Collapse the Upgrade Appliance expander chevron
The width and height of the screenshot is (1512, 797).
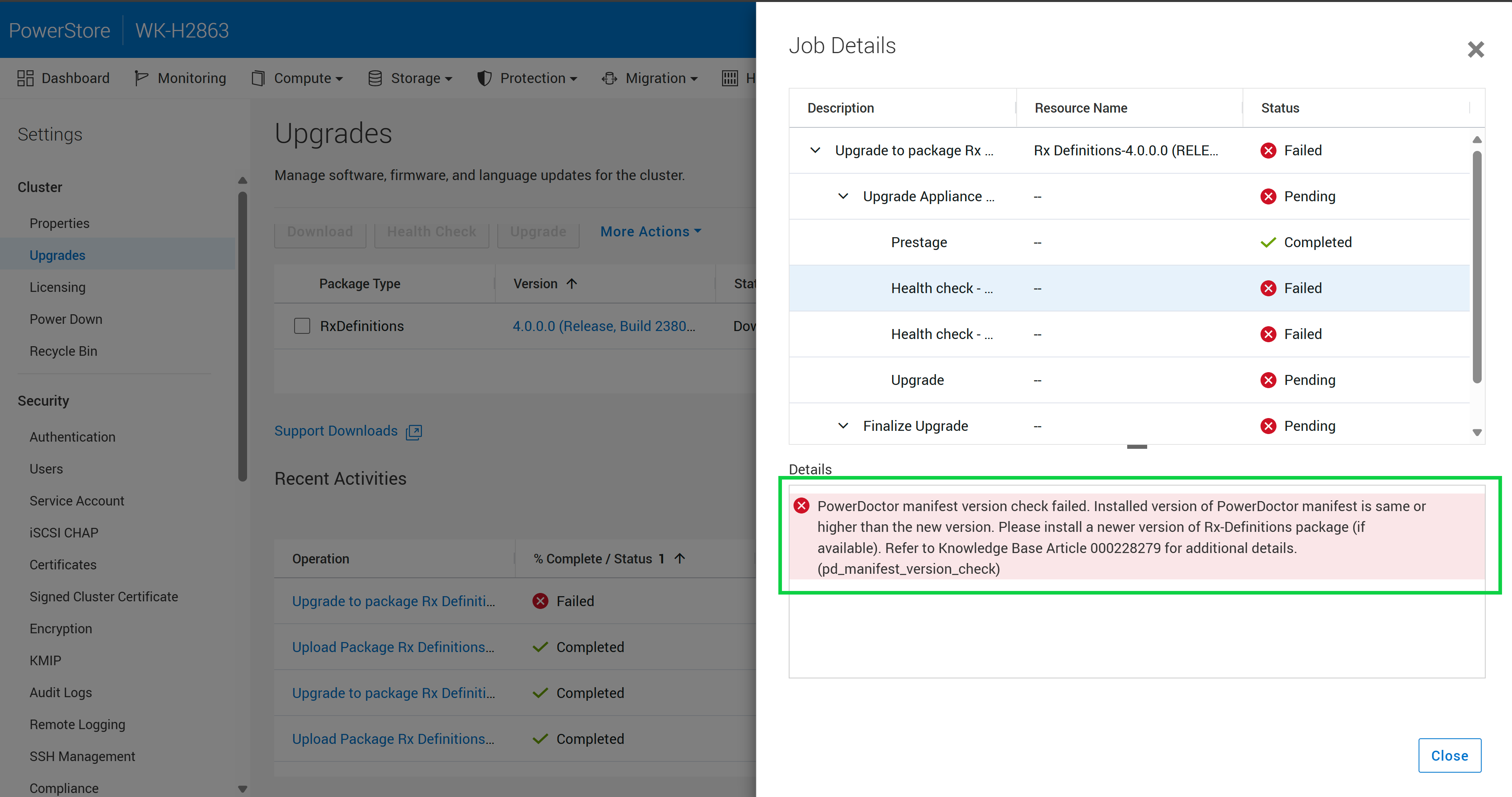pyautogui.click(x=843, y=196)
